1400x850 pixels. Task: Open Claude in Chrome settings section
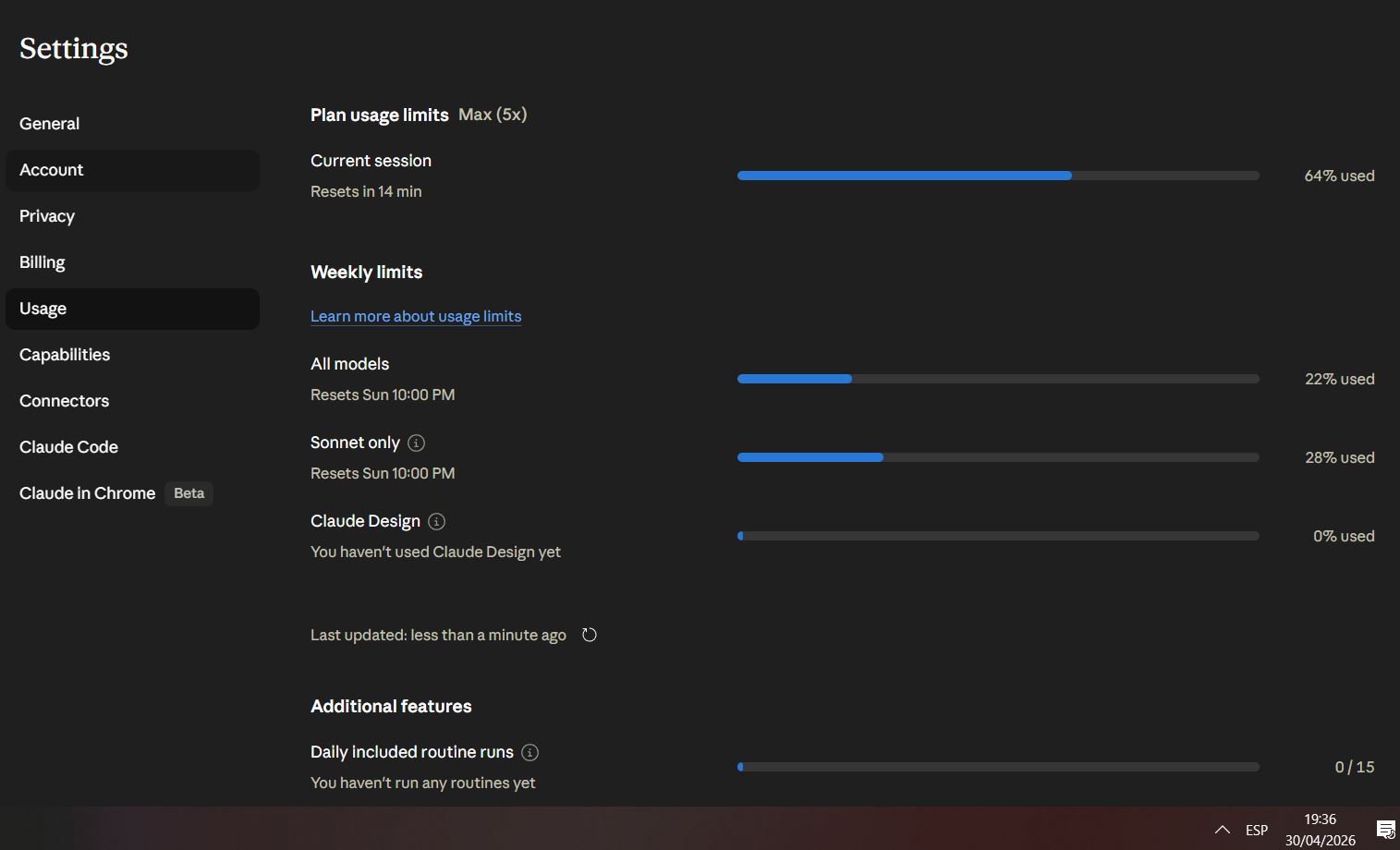coord(132,493)
